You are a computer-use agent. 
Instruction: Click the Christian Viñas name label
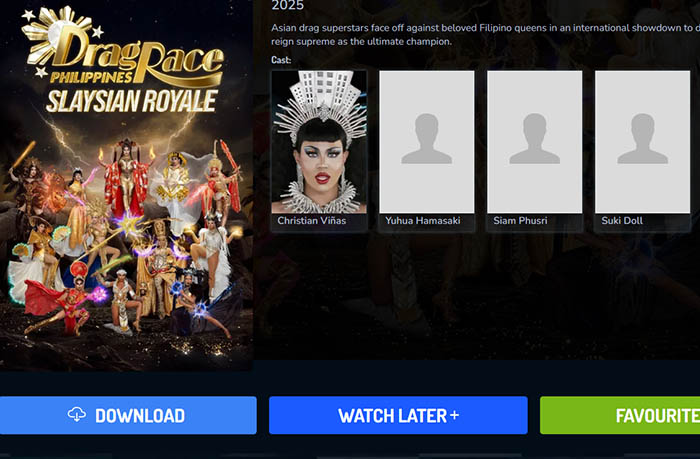(x=312, y=221)
